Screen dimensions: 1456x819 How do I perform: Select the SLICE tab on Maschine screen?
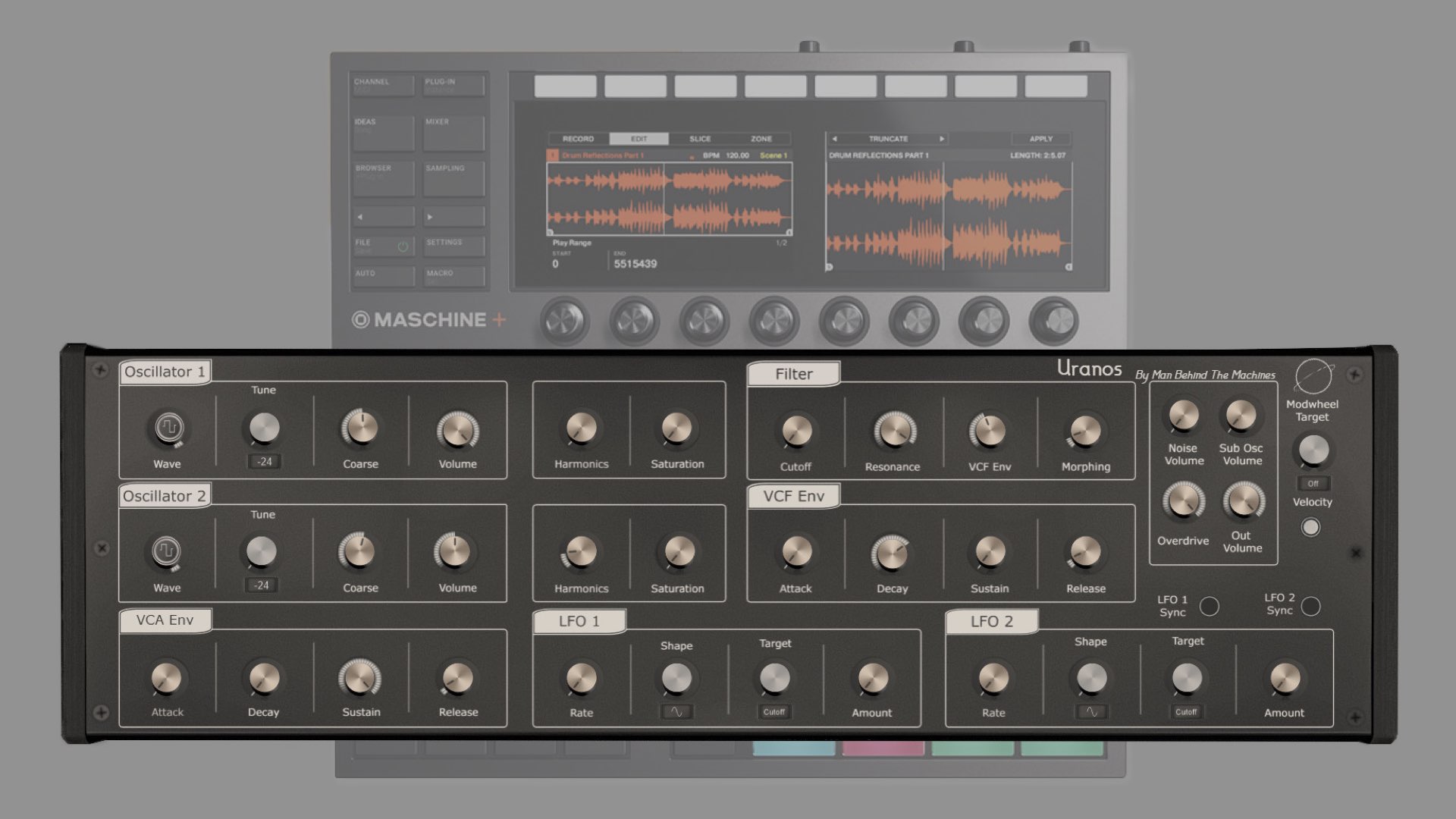(700, 139)
